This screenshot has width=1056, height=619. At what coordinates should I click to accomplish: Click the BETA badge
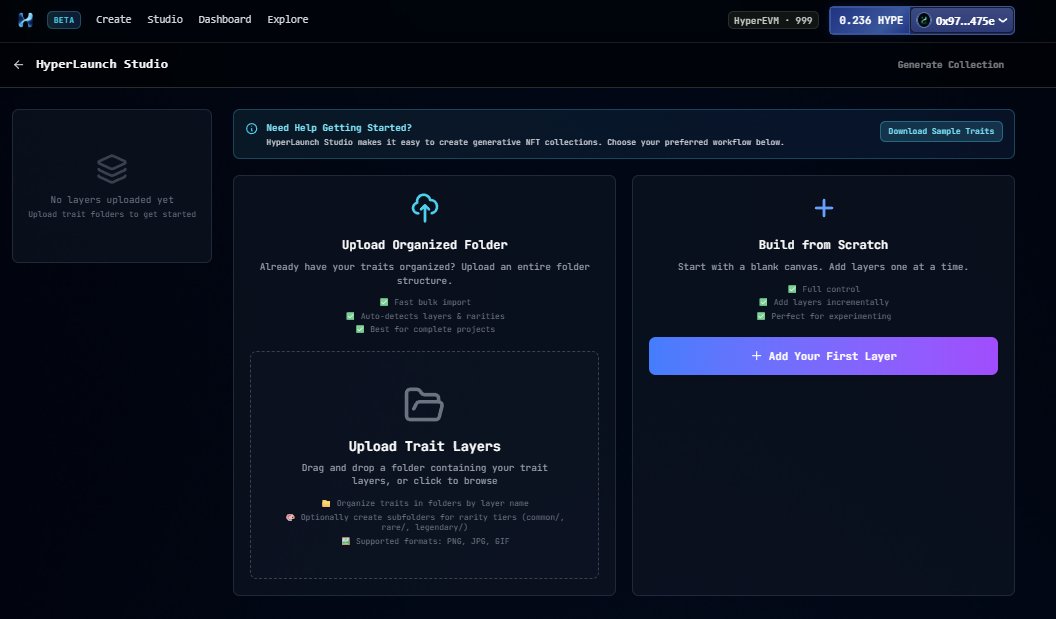coord(64,20)
